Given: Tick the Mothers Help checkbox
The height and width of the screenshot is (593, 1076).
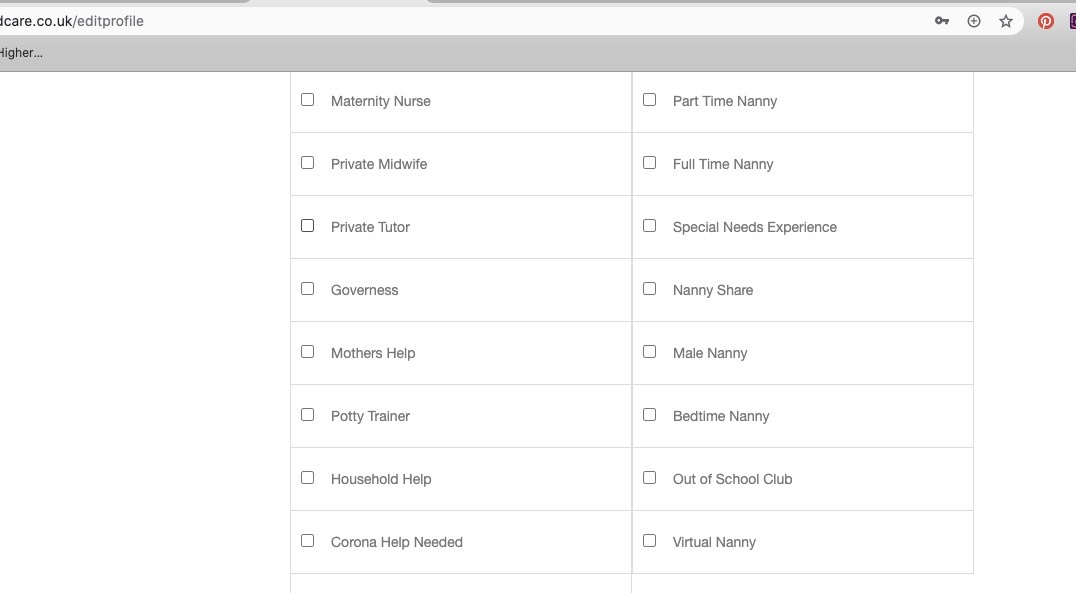Looking at the screenshot, I should click(307, 351).
